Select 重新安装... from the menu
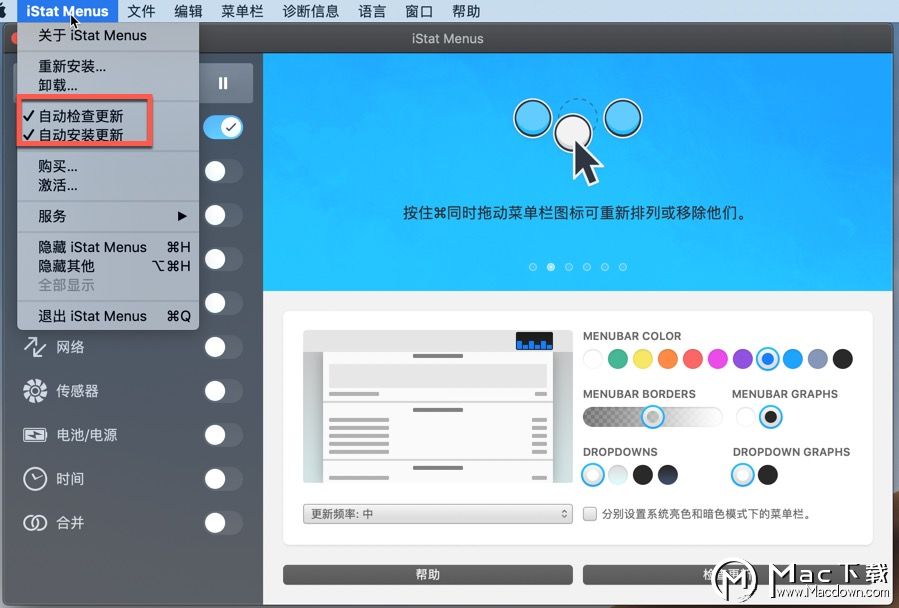Image resolution: width=899 pixels, height=608 pixels. (108, 67)
